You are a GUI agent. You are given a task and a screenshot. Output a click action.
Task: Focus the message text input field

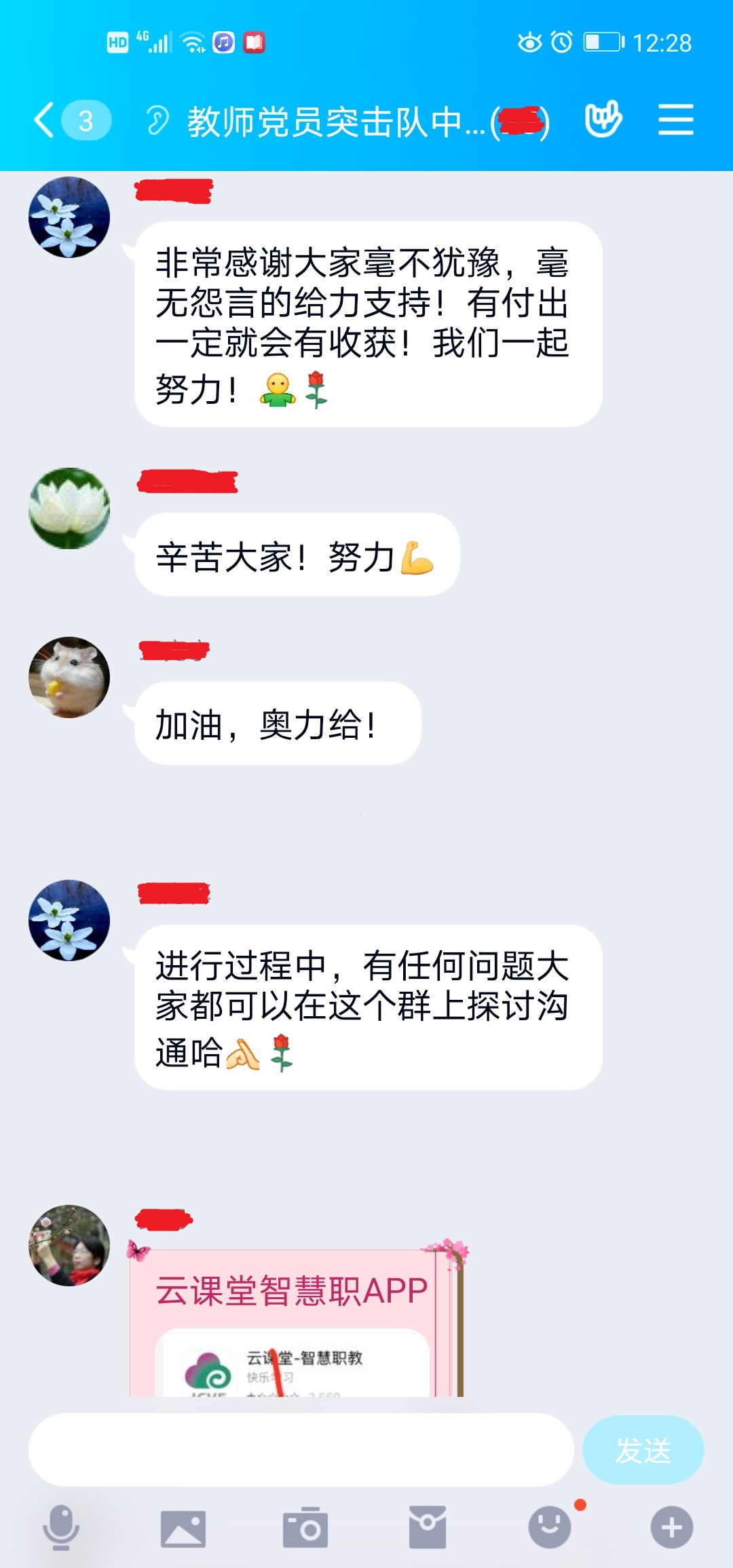[x=301, y=1450]
